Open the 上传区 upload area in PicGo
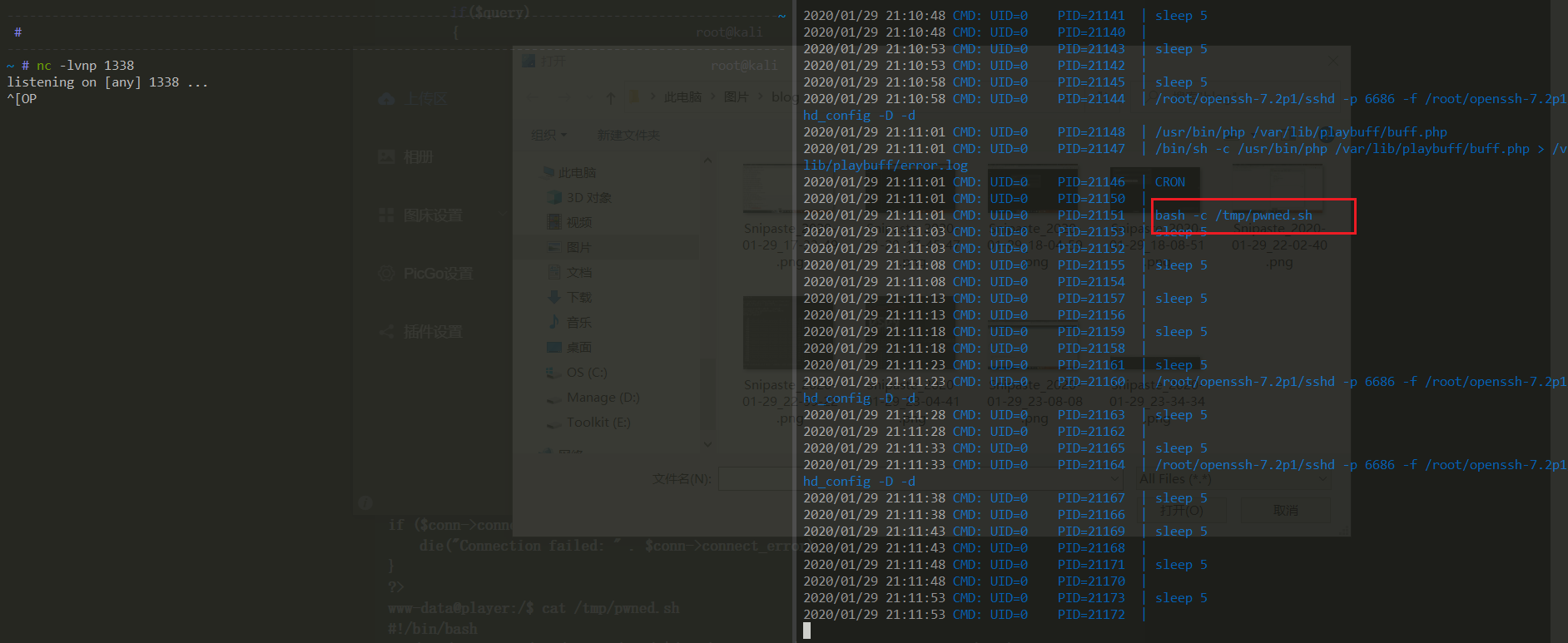The height and width of the screenshot is (643, 1568). pos(426,99)
